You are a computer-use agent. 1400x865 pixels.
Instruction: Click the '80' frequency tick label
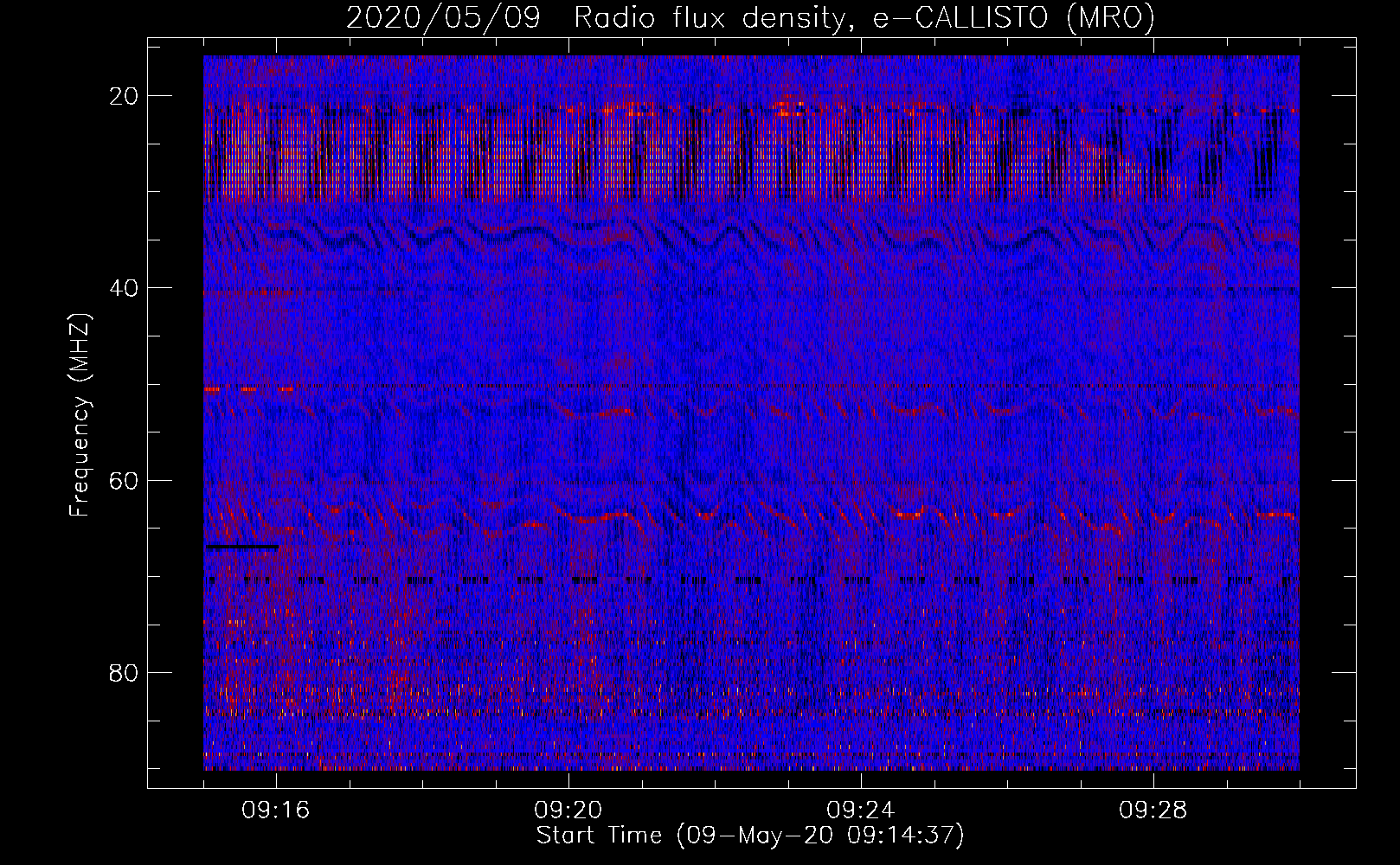click(x=125, y=672)
